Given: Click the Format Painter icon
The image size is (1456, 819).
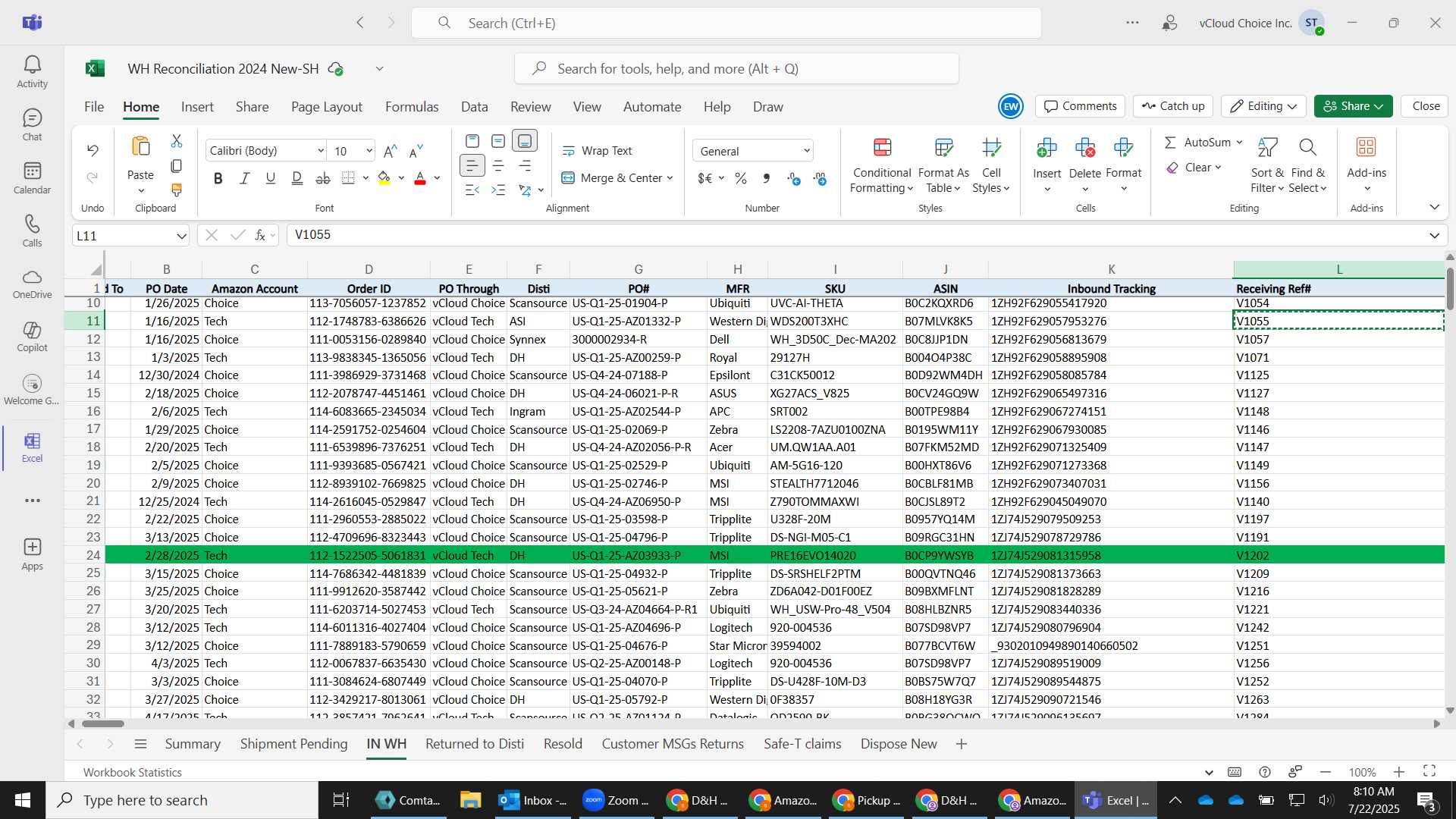Looking at the screenshot, I should (x=177, y=190).
